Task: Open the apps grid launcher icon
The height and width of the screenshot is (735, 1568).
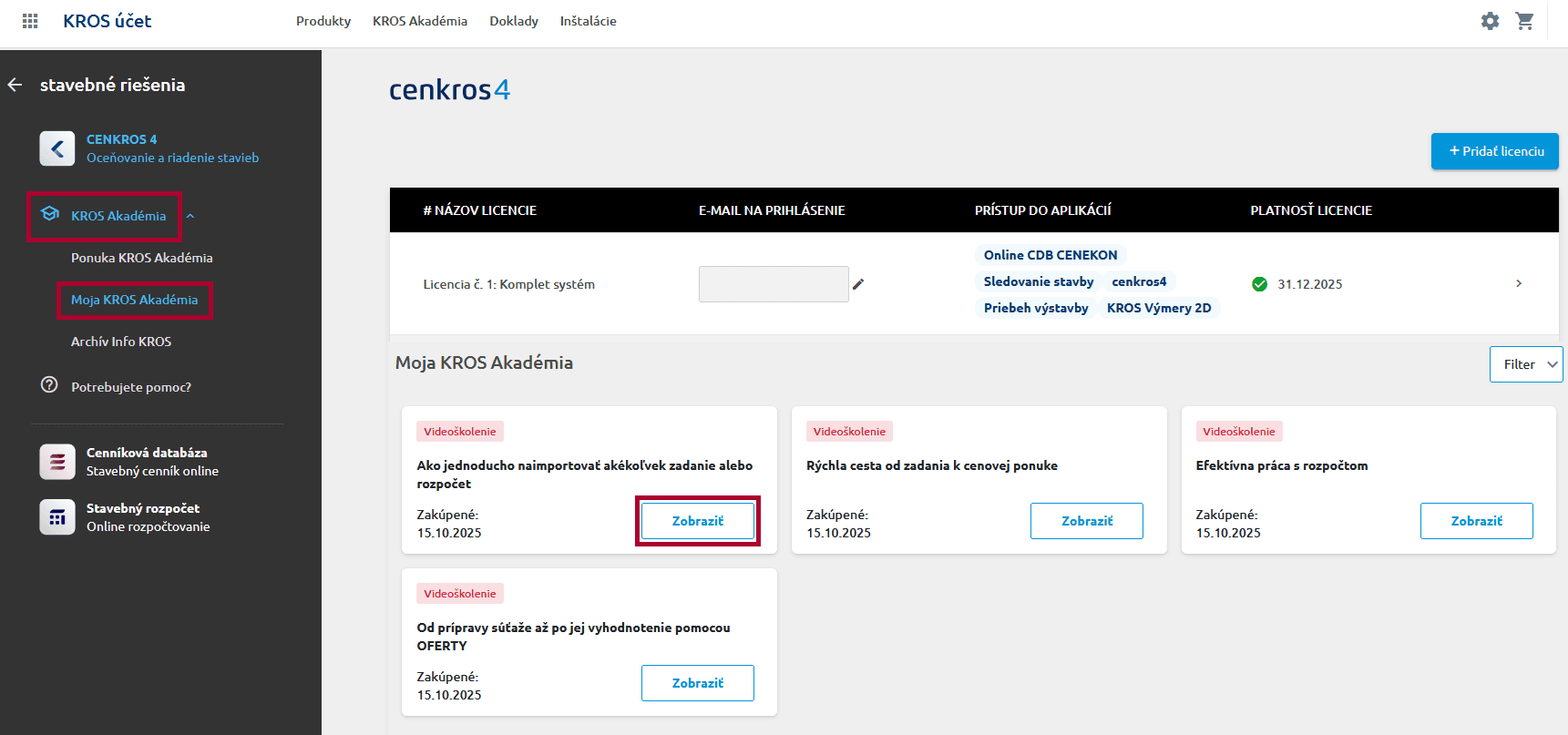Action: 30,21
